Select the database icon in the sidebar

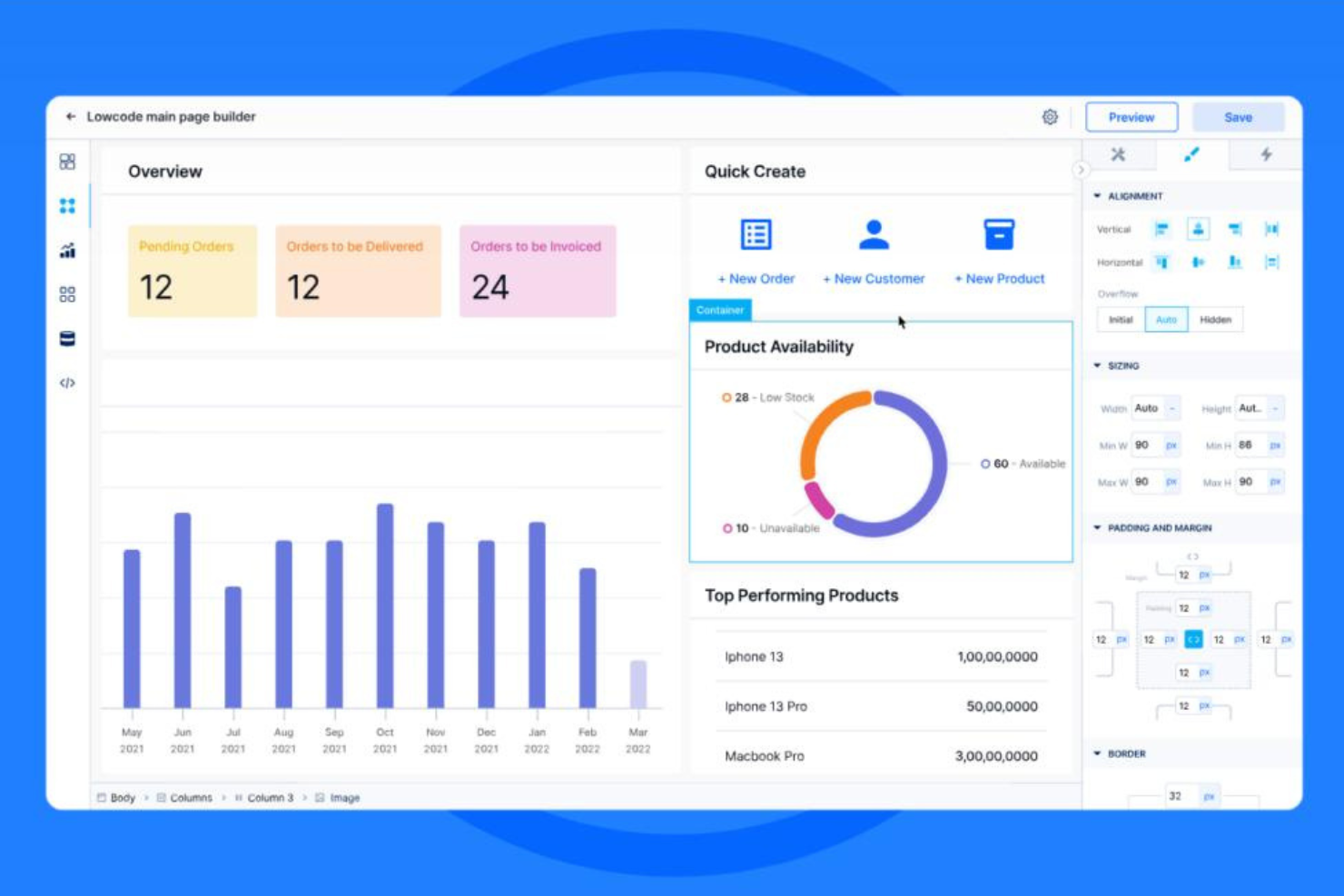coord(66,339)
